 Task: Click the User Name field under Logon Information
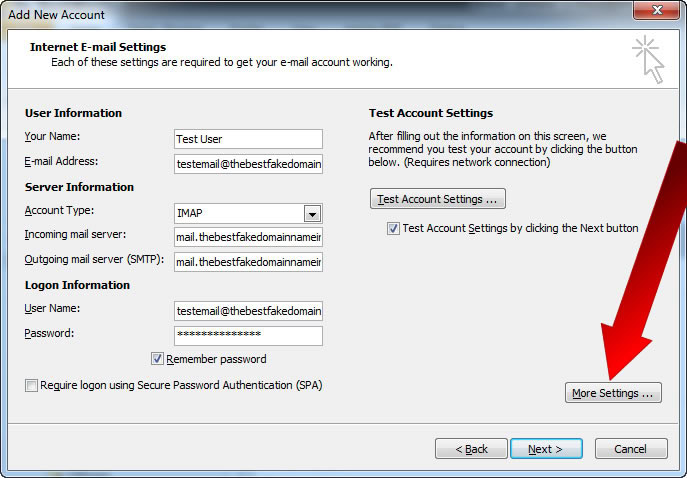coord(248,311)
